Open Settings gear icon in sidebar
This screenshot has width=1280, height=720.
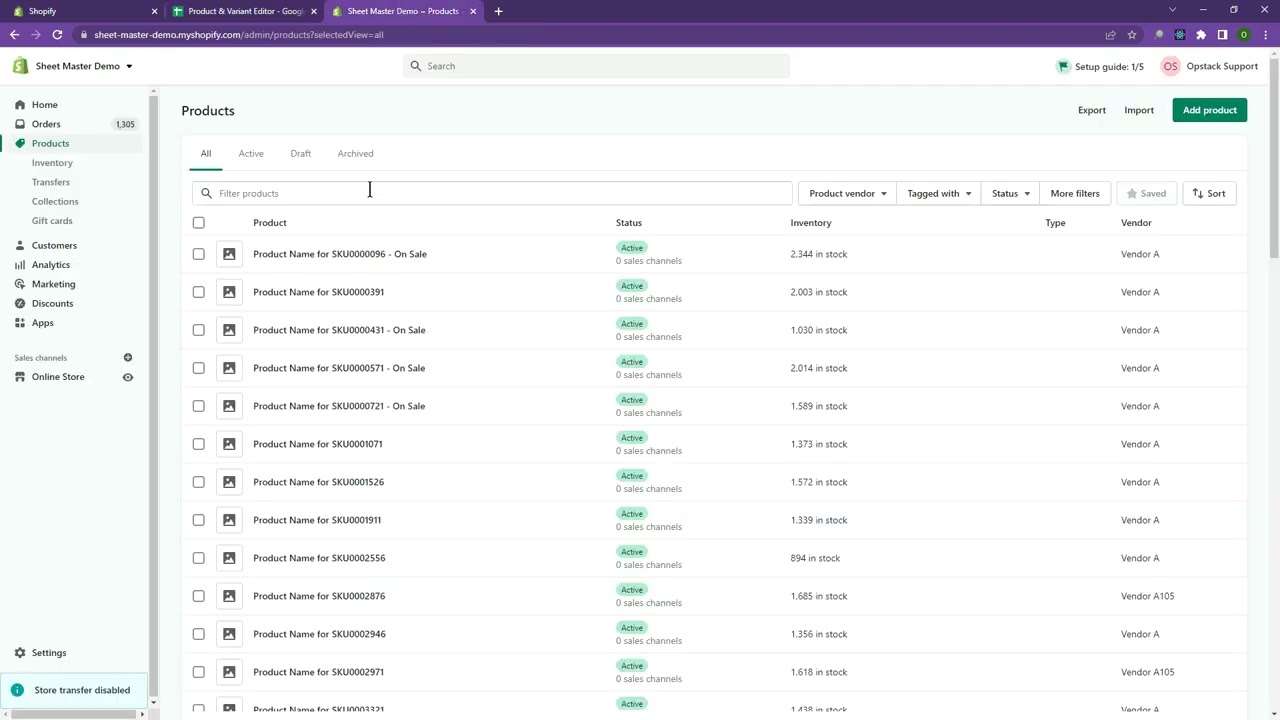(20, 653)
